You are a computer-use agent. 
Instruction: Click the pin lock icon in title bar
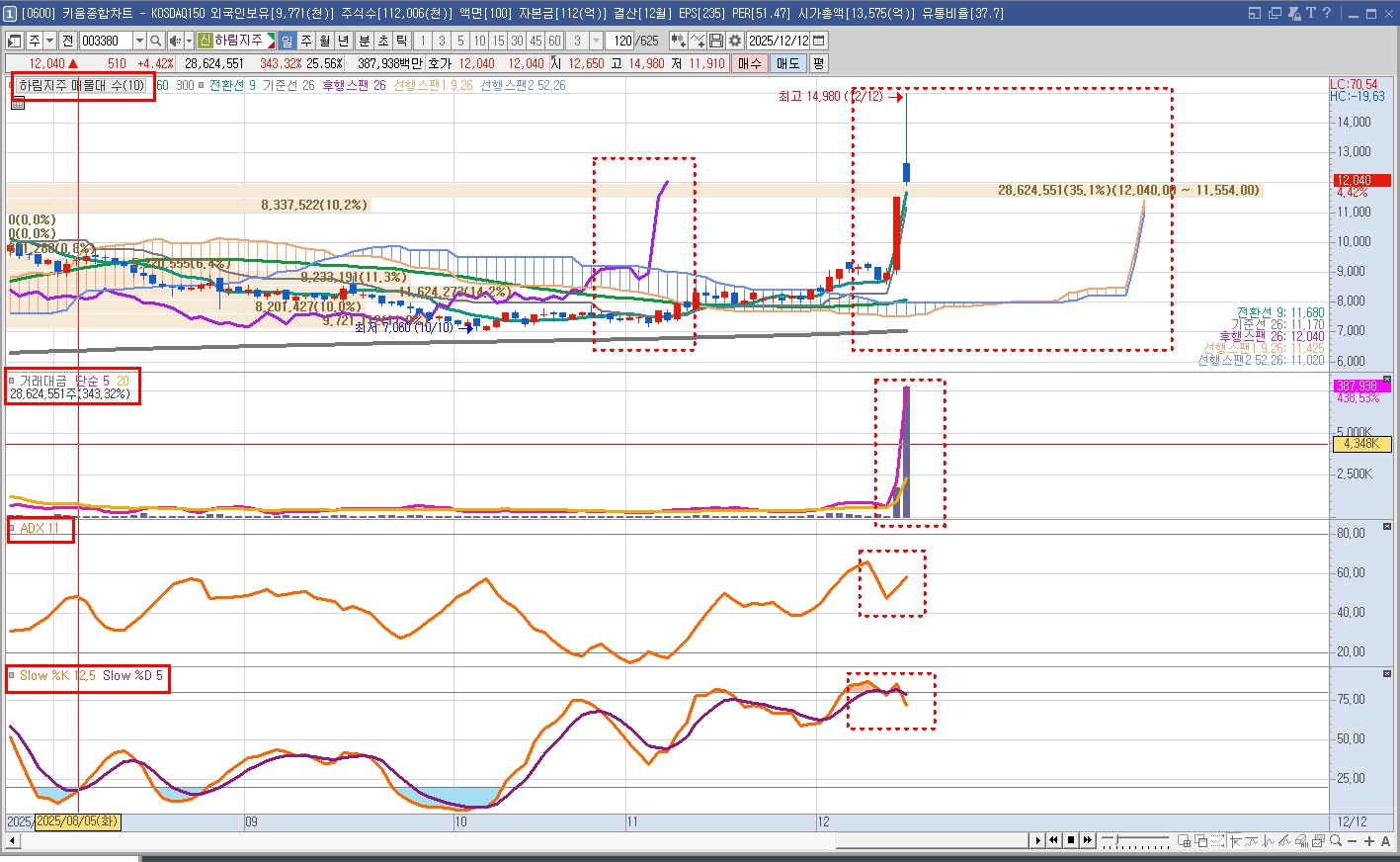pyautogui.click(x=1293, y=13)
